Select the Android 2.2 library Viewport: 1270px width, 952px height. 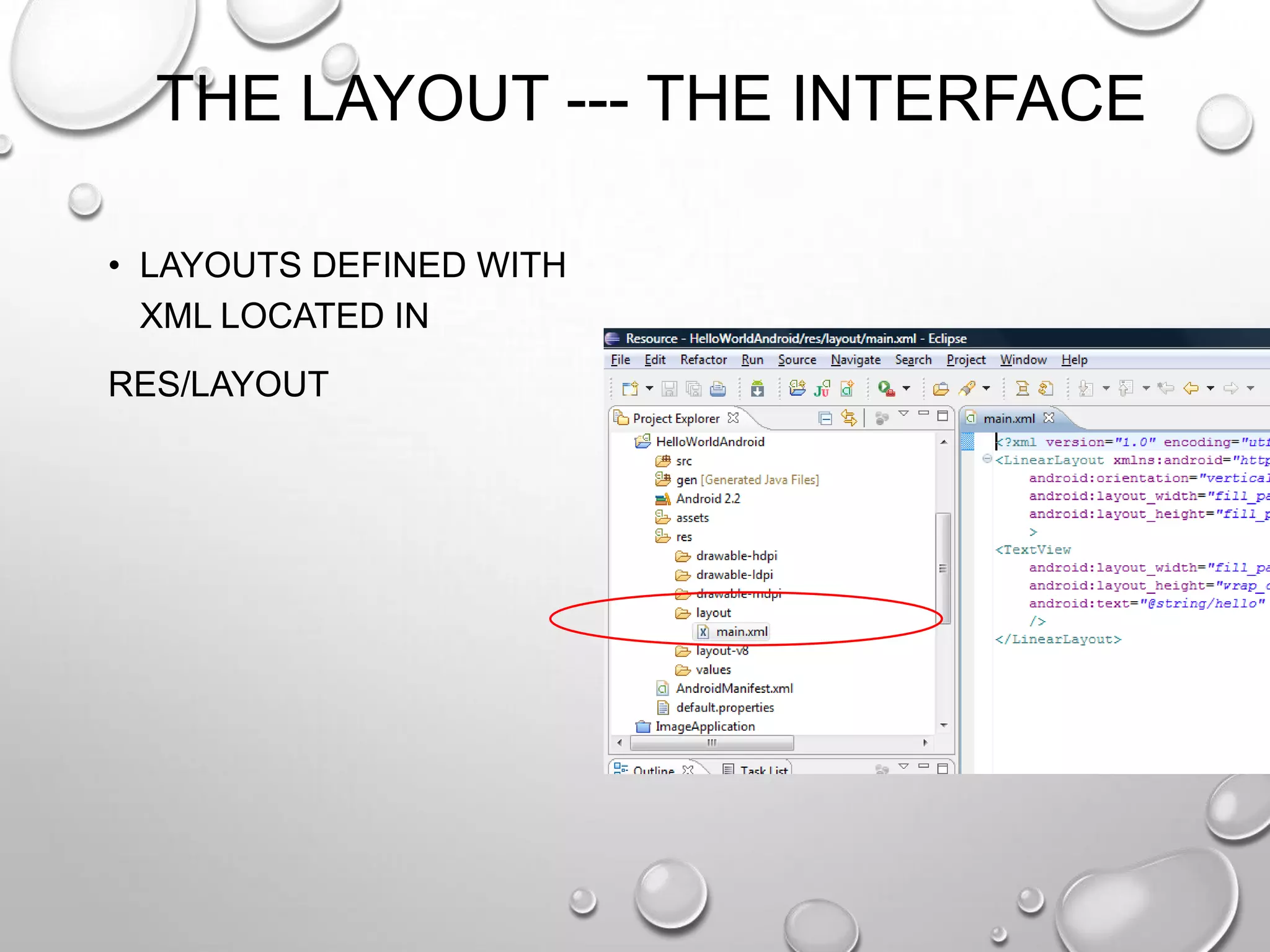tap(708, 499)
